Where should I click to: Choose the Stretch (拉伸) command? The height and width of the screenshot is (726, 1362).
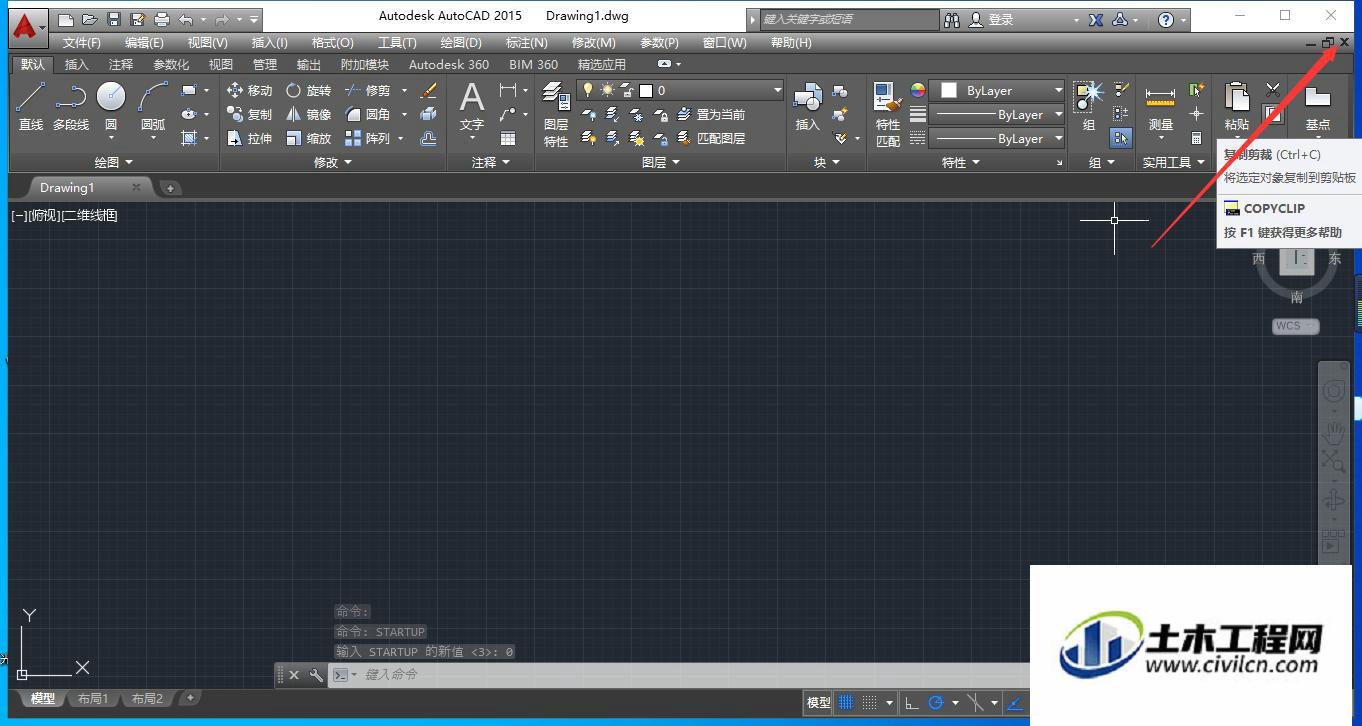tap(249, 138)
